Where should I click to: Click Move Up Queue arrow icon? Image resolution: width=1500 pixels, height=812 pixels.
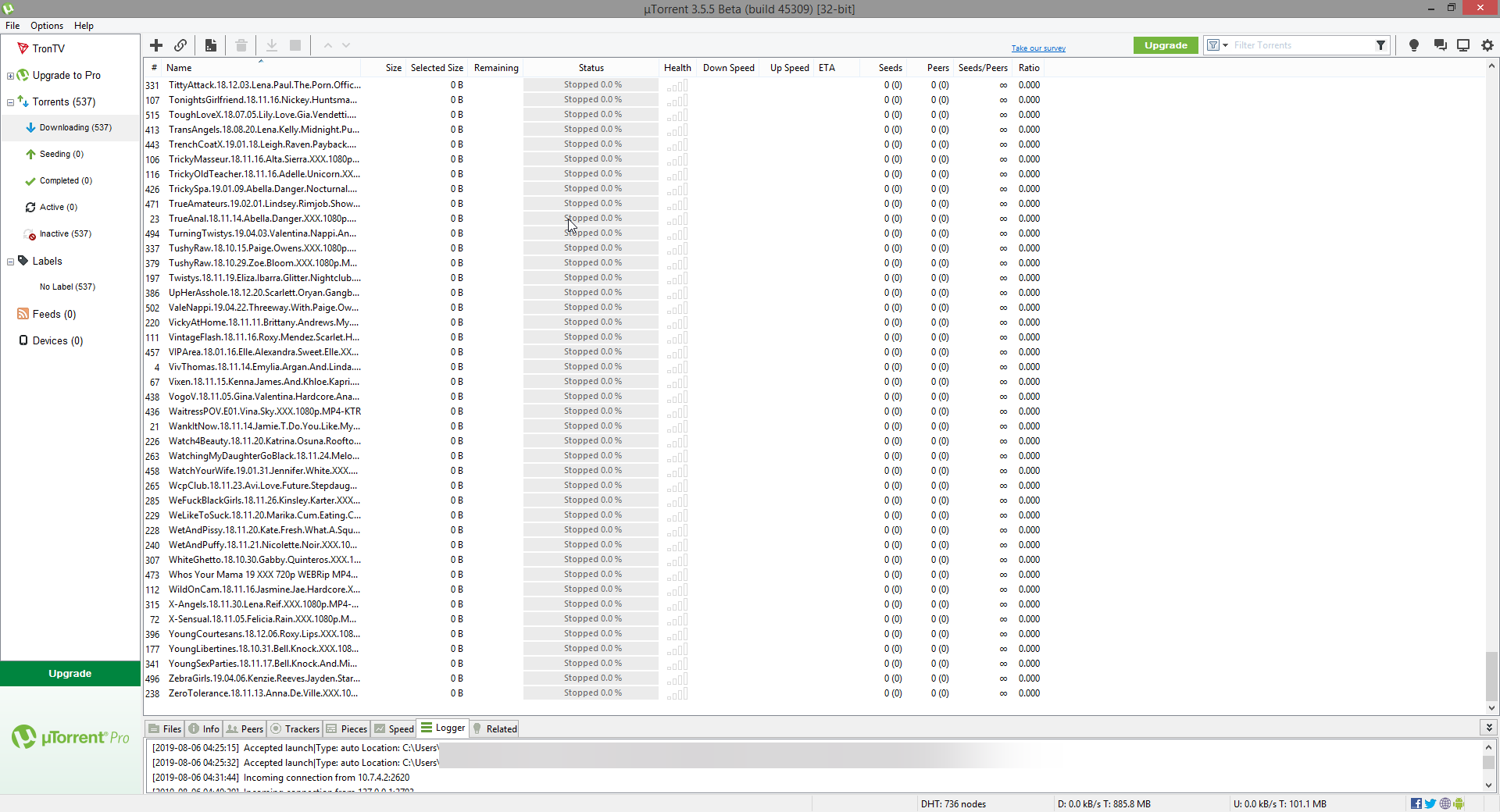click(328, 45)
